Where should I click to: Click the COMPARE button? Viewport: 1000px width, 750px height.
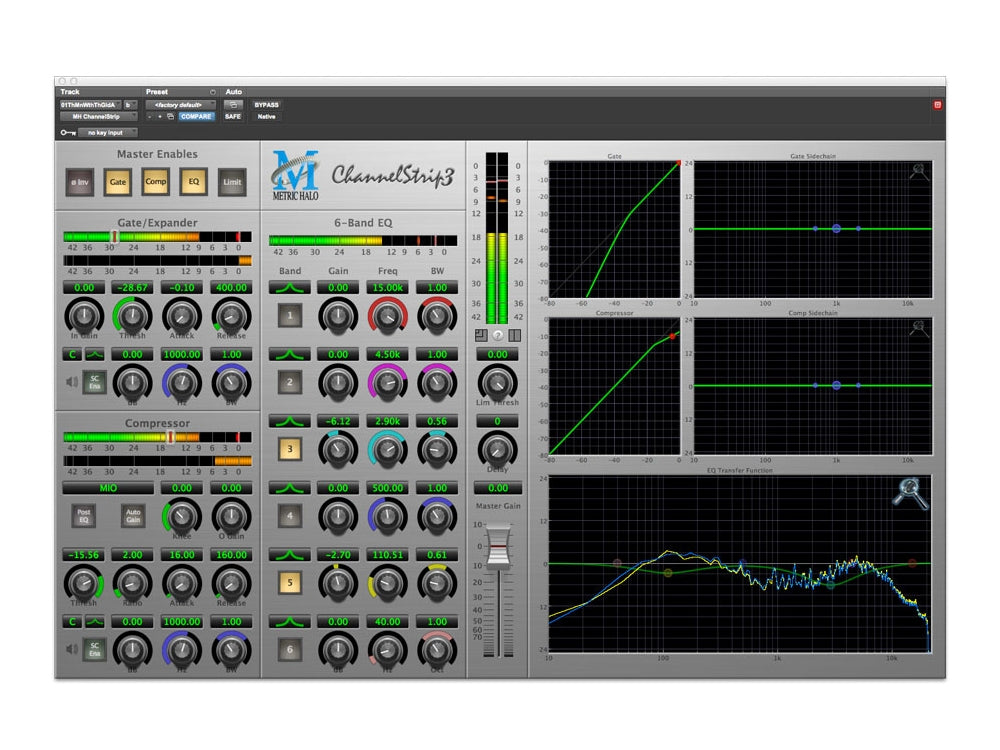pyautogui.click(x=196, y=117)
